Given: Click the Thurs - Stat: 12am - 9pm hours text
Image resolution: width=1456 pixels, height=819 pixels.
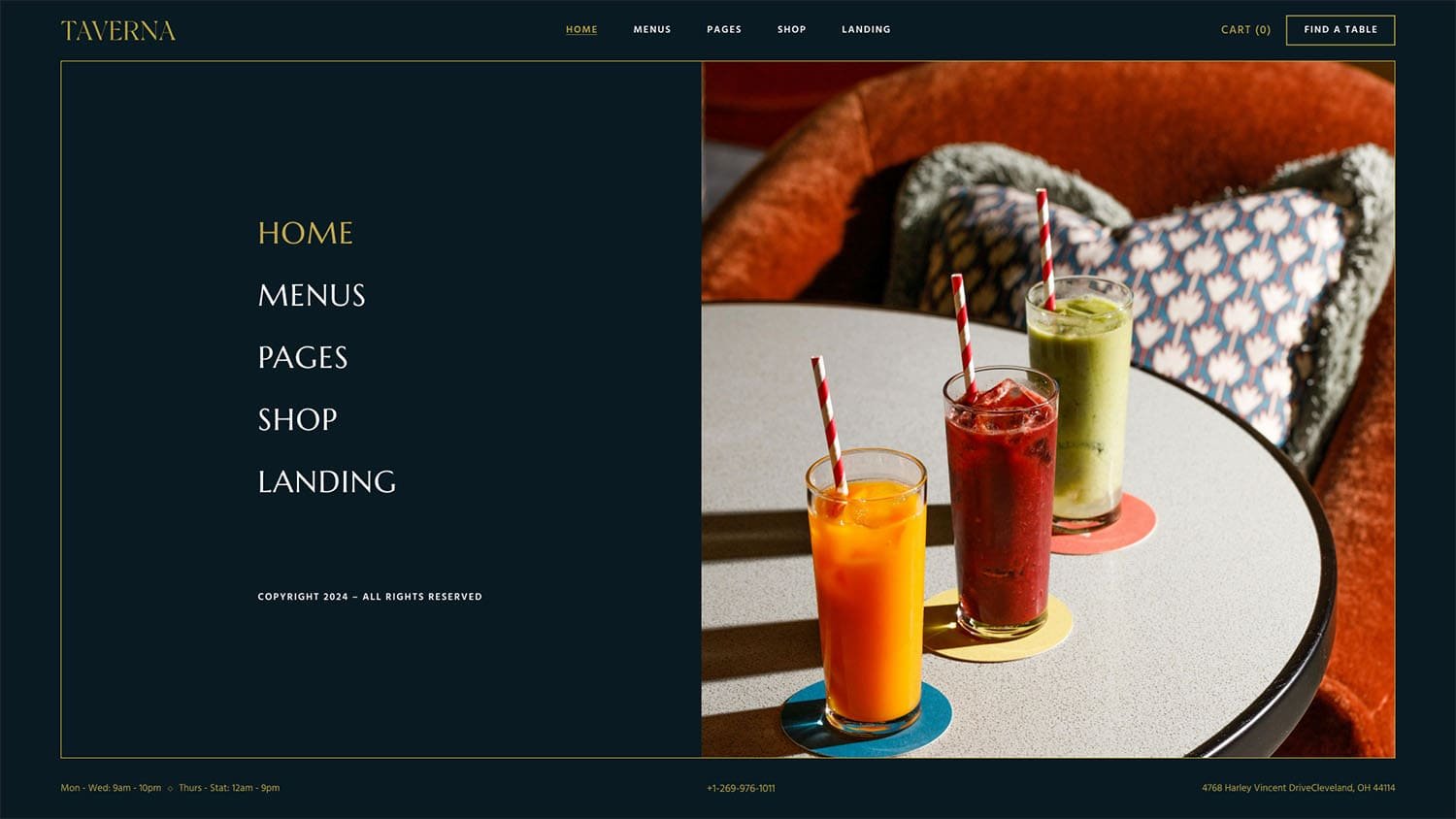Looking at the screenshot, I should pyautogui.click(x=229, y=788).
